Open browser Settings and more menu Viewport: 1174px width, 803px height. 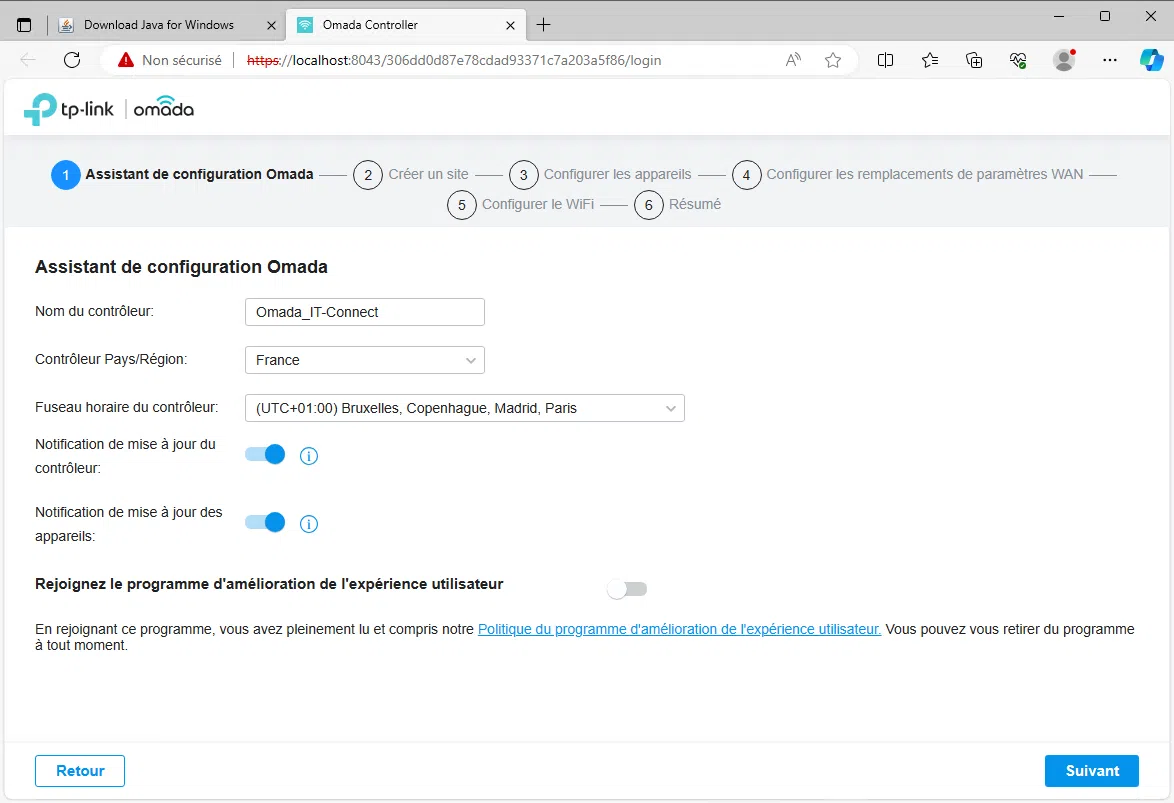[1109, 60]
